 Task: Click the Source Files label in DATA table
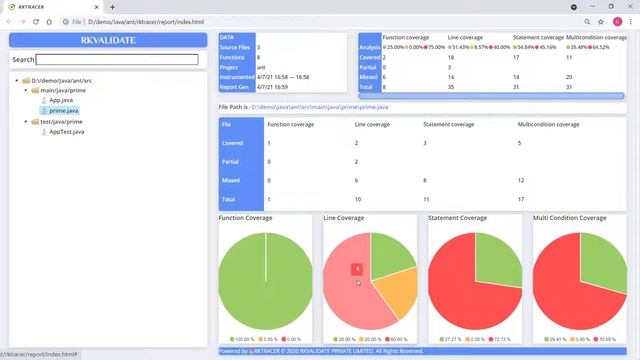(235, 47)
